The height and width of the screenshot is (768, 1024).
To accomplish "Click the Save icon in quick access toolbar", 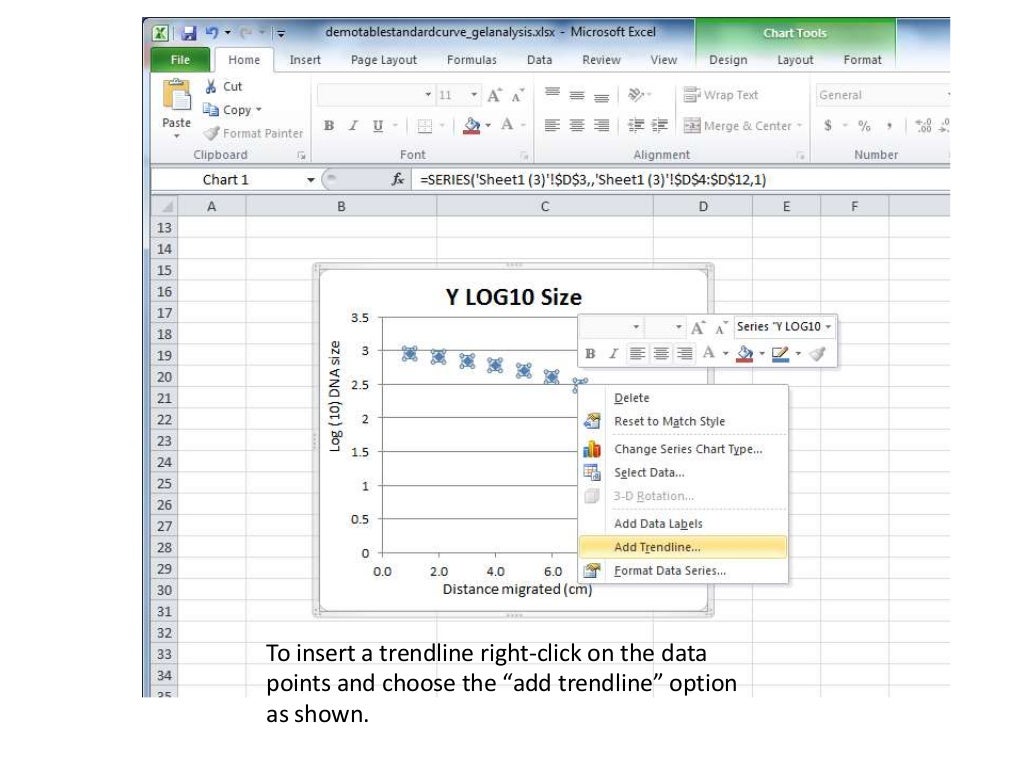I will pos(189,33).
